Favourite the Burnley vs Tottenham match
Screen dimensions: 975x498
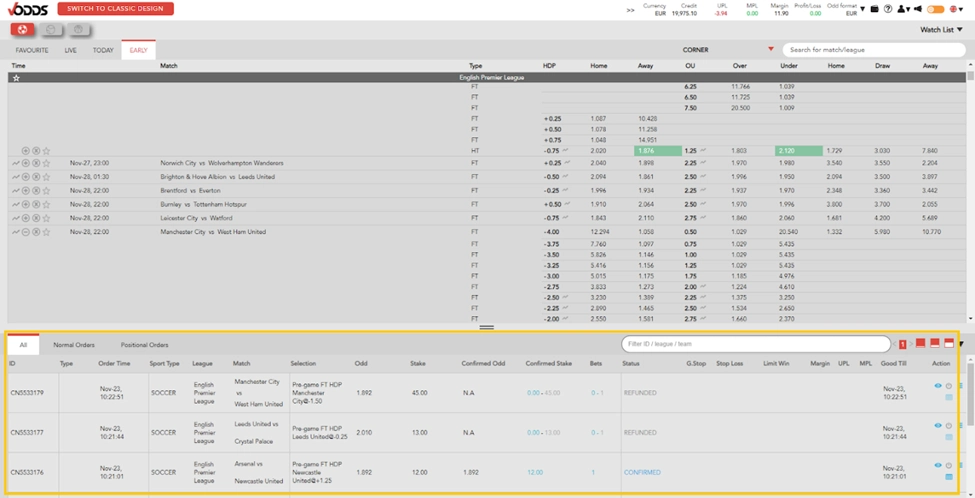(x=46, y=204)
